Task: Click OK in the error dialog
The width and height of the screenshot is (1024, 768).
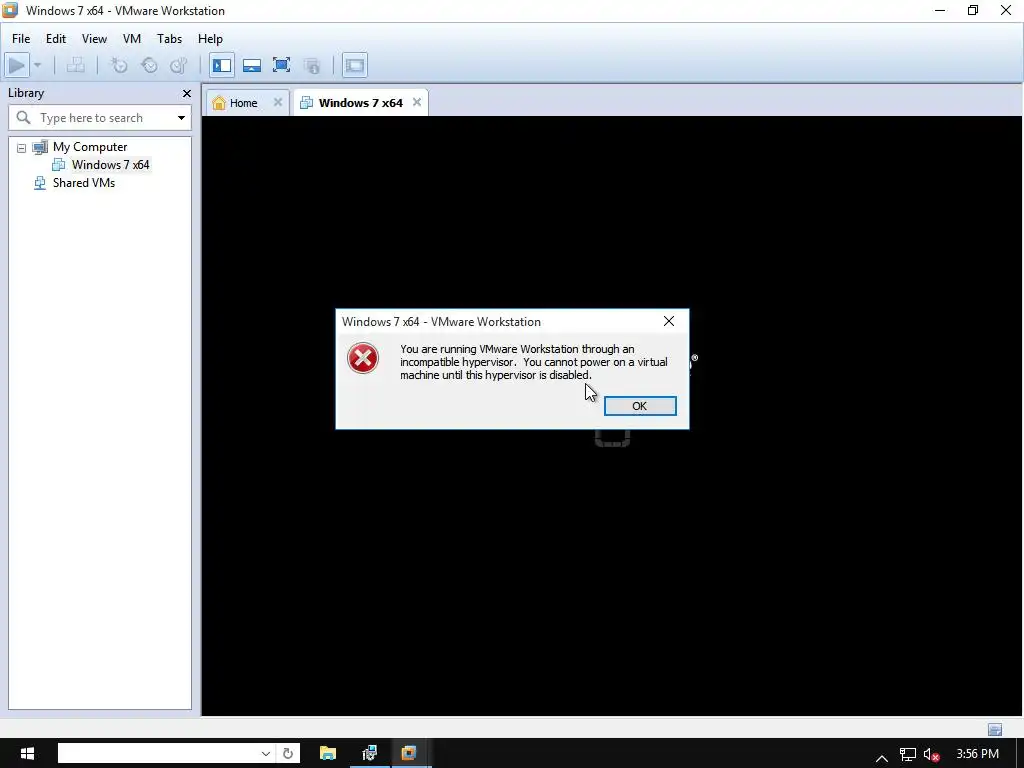Action: click(x=640, y=406)
